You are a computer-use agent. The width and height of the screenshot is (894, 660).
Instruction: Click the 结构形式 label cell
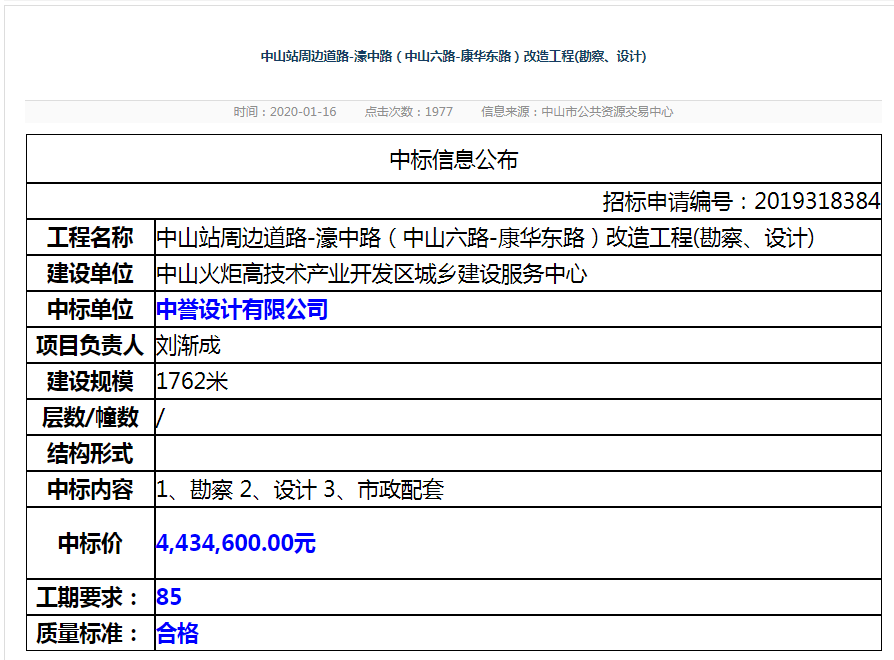[x=91, y=453]
